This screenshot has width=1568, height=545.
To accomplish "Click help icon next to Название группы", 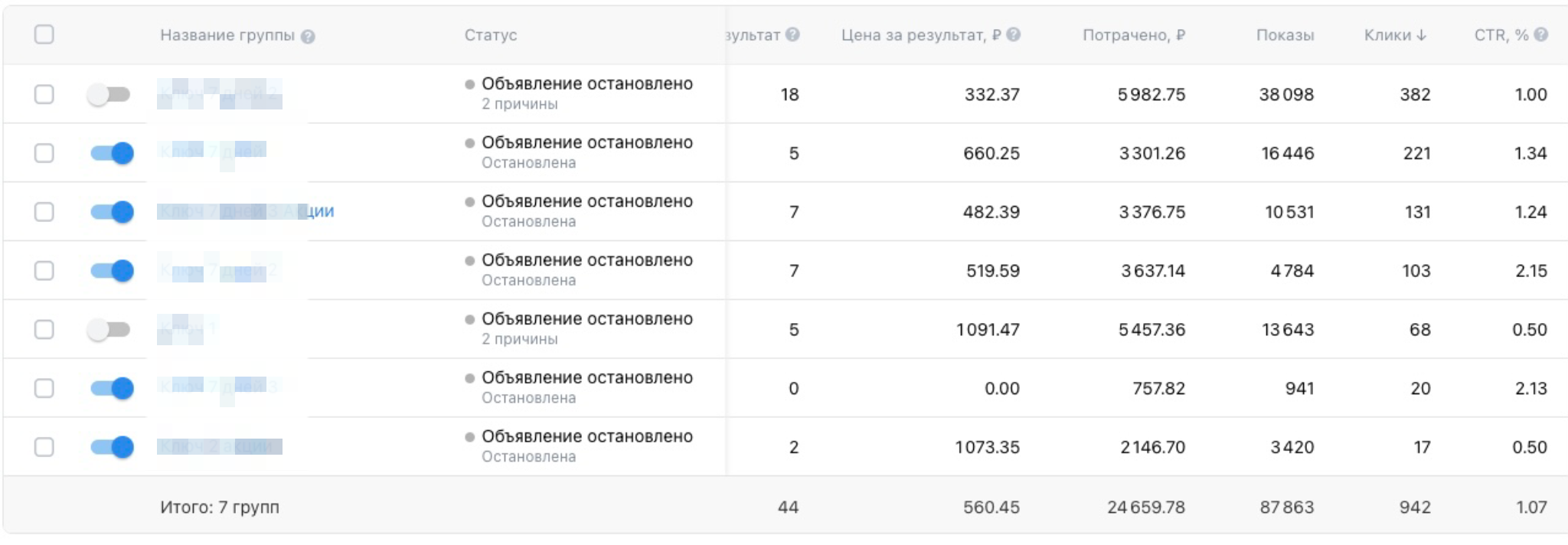I will (x=308, y=37).
